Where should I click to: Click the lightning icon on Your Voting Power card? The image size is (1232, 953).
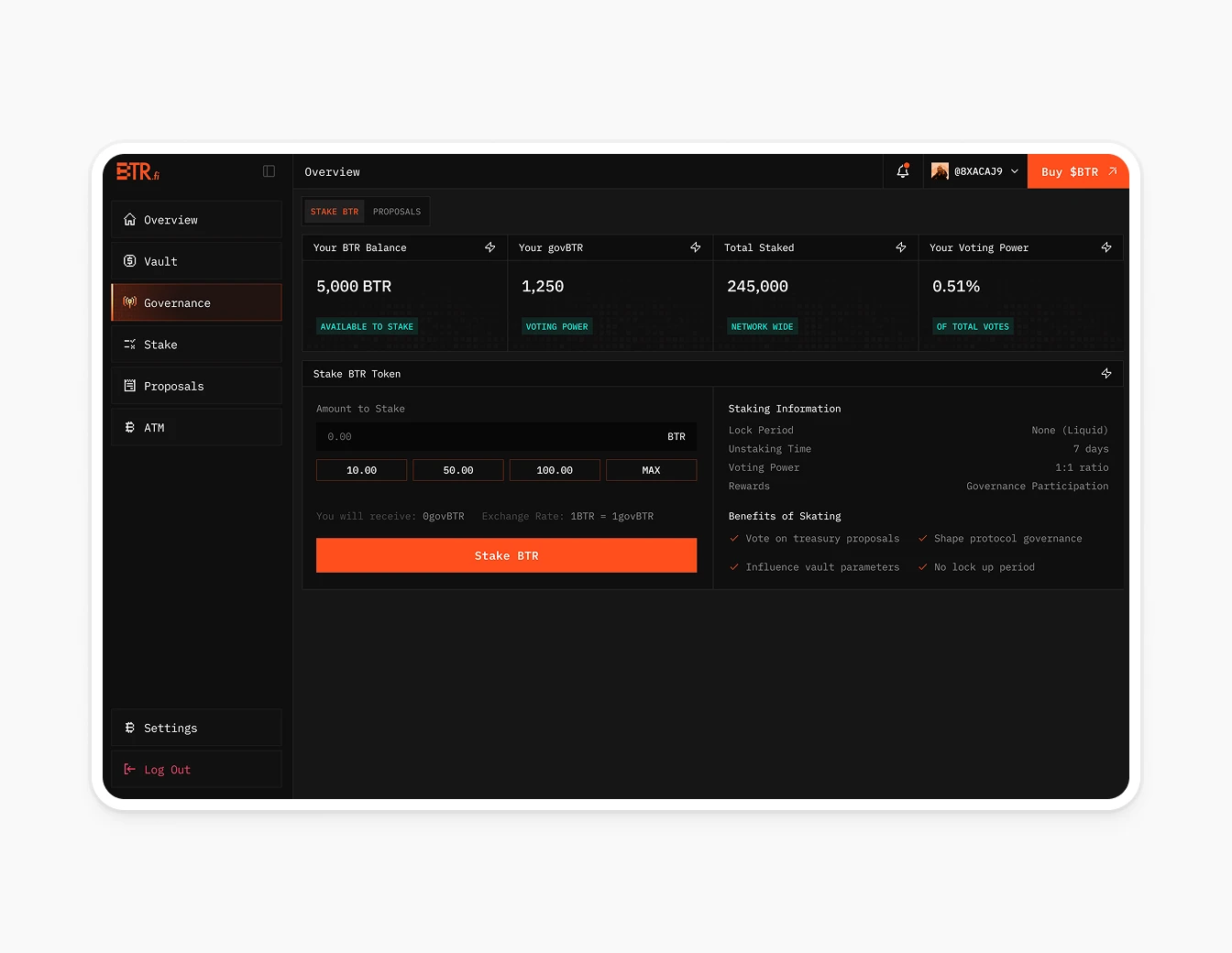(x=1106, y=246)
